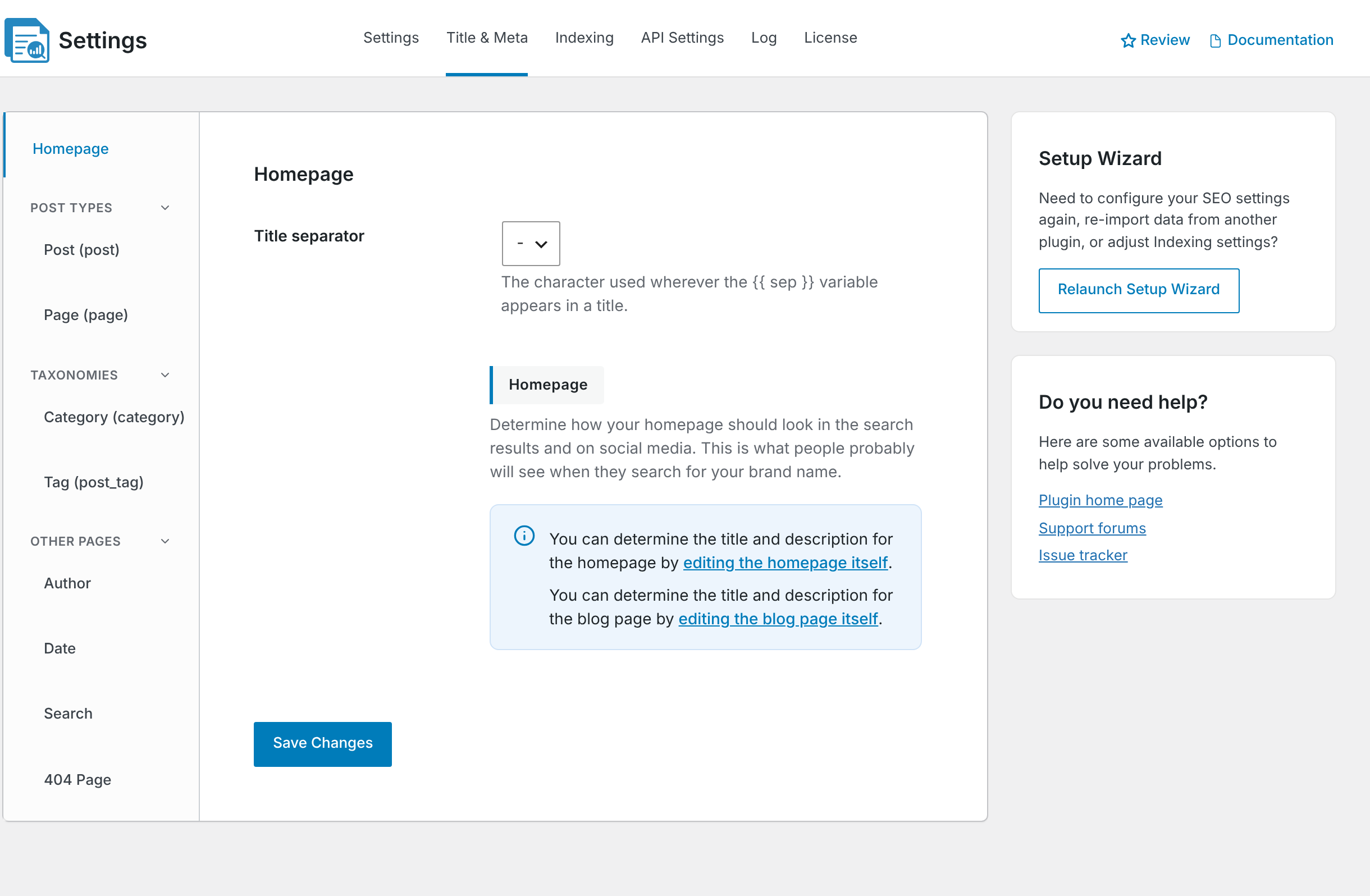Select the Title & Meta tab

[487, 38]
